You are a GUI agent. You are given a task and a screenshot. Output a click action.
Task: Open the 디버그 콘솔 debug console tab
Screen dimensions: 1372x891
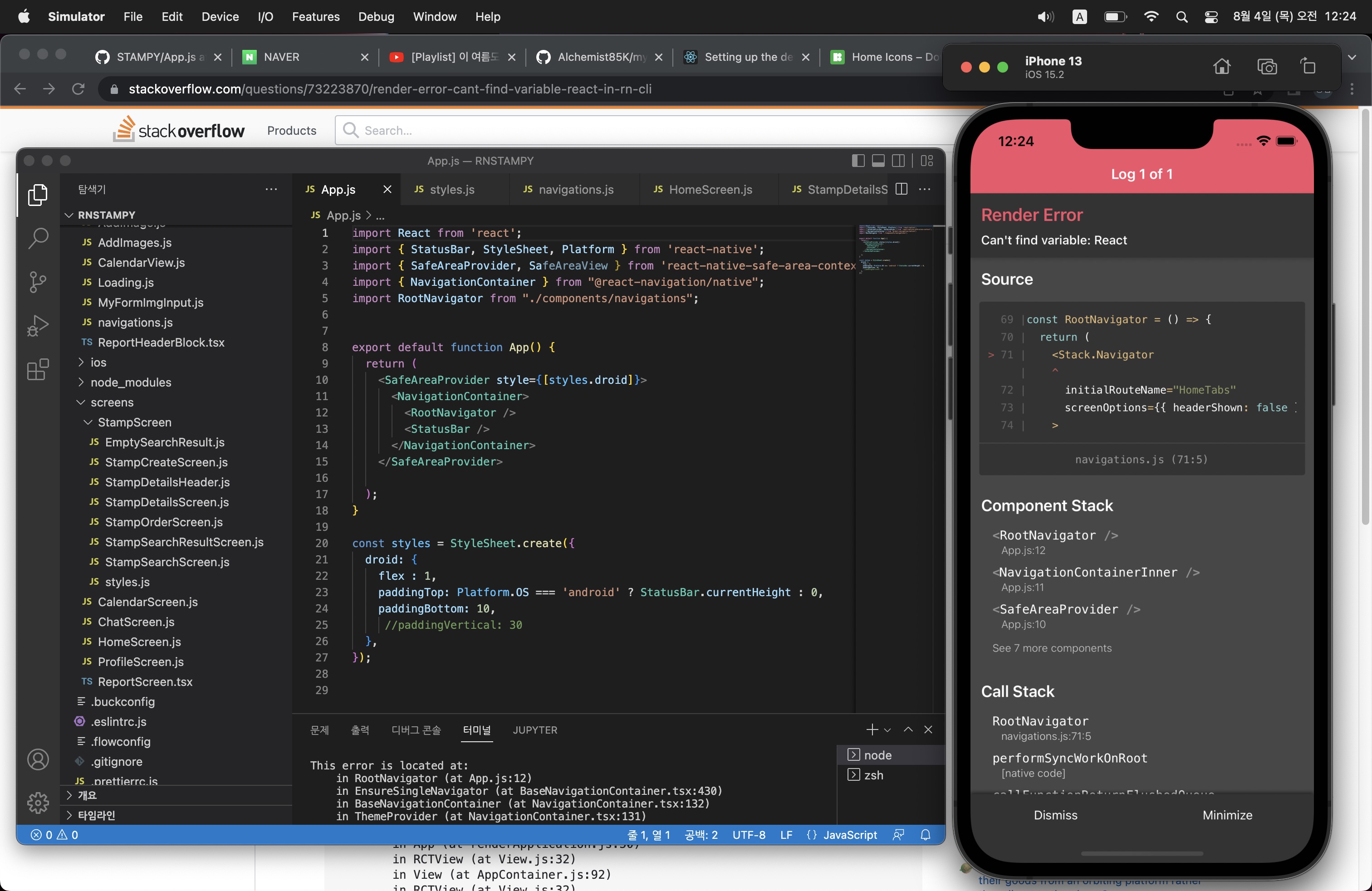[x=416, y=730]
